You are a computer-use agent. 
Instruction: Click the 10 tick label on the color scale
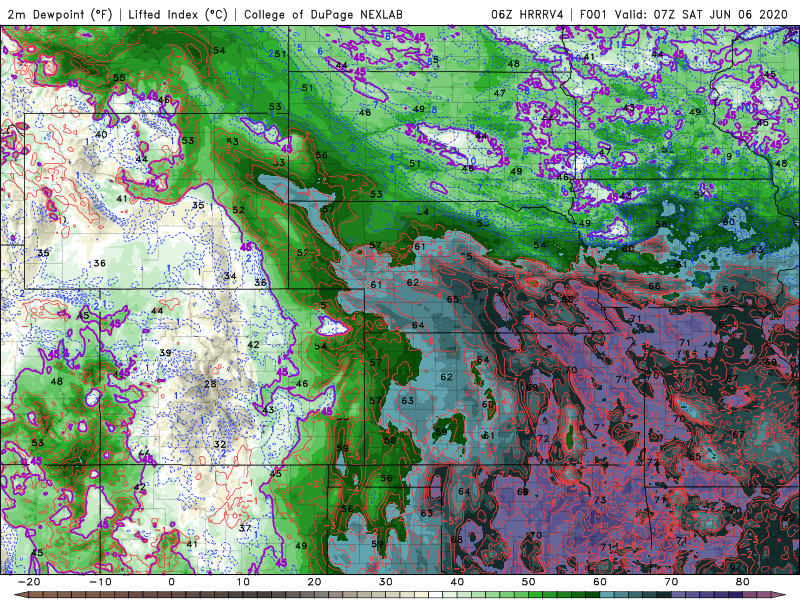click(243, 582)
